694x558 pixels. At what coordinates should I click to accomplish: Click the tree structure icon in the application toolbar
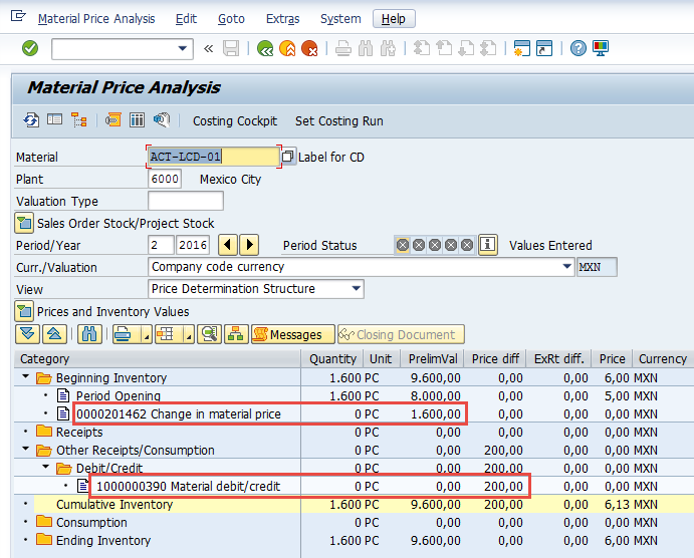[79, 120]
